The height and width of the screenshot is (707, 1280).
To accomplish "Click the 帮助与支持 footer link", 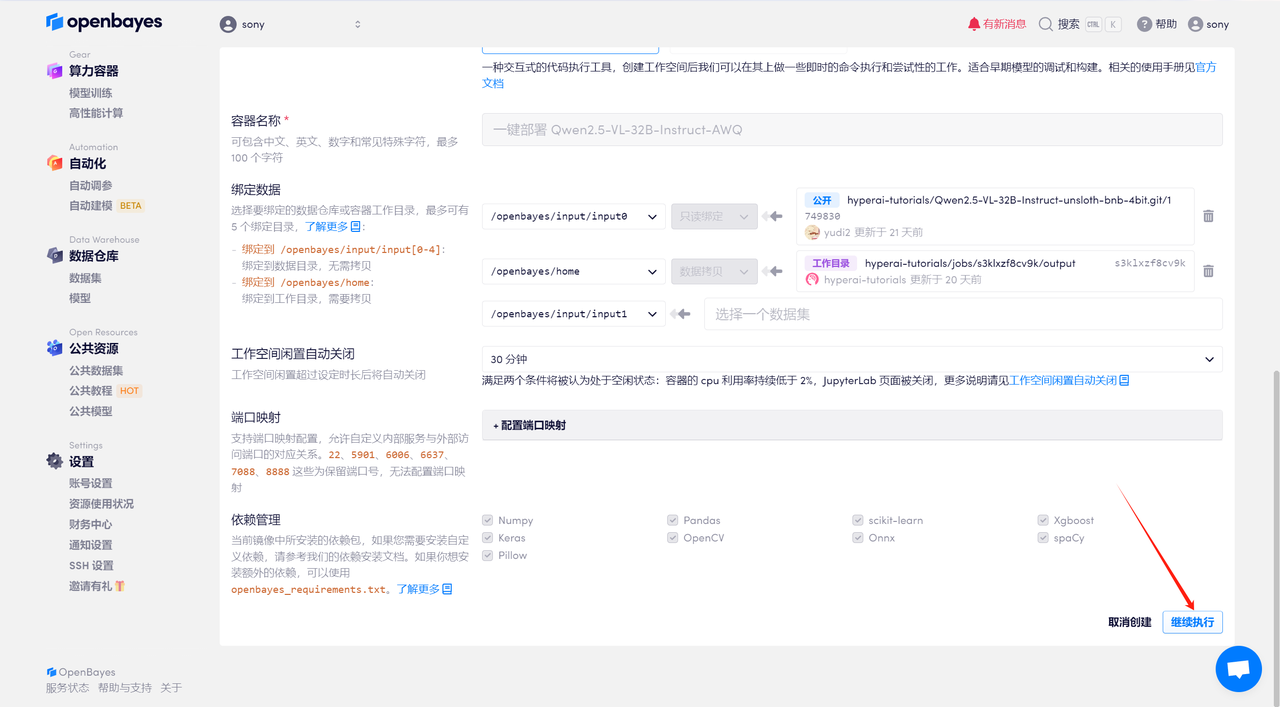I will tap(125, 688).
